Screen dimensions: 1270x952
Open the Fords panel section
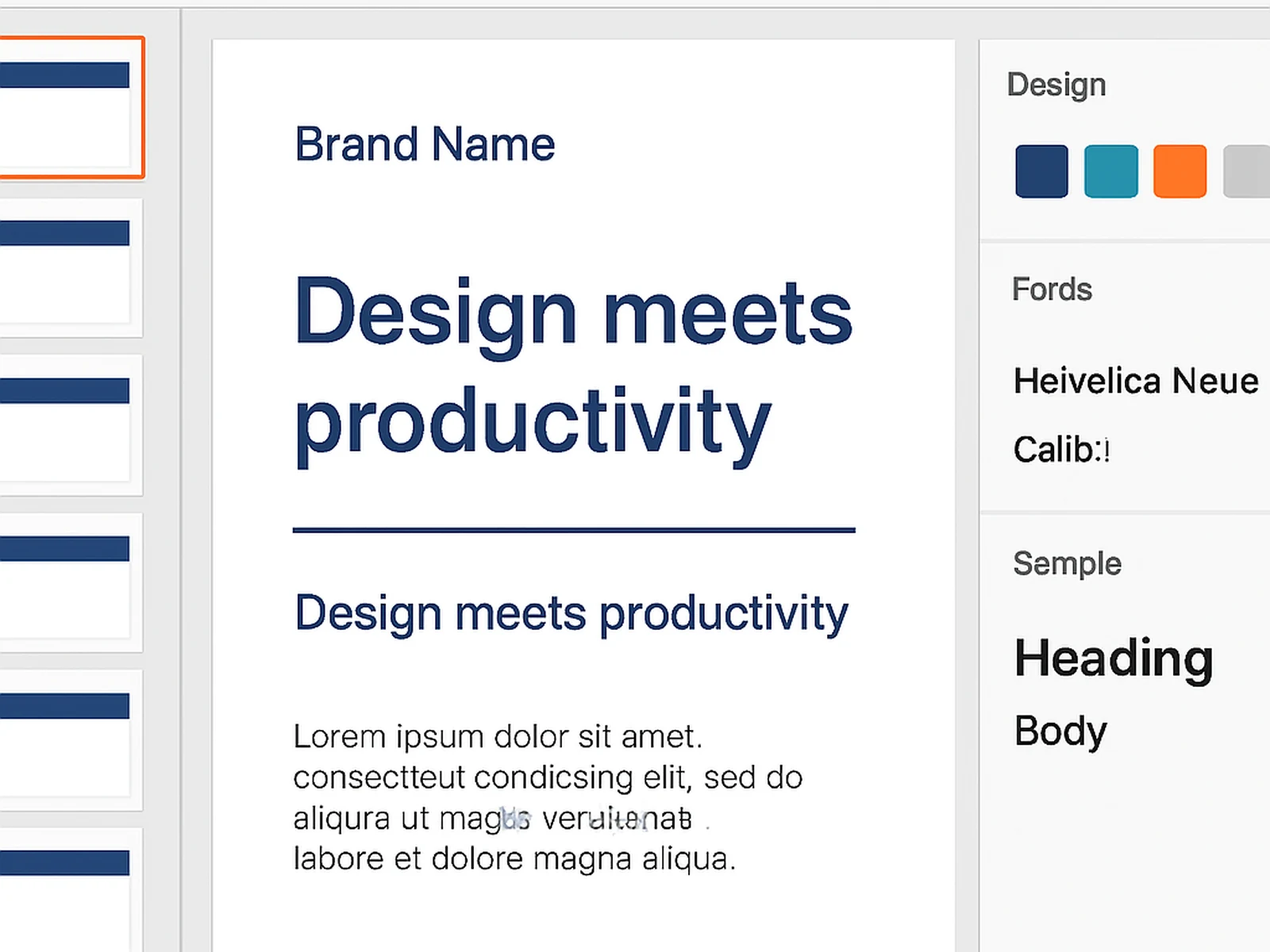pos(1052,290)
